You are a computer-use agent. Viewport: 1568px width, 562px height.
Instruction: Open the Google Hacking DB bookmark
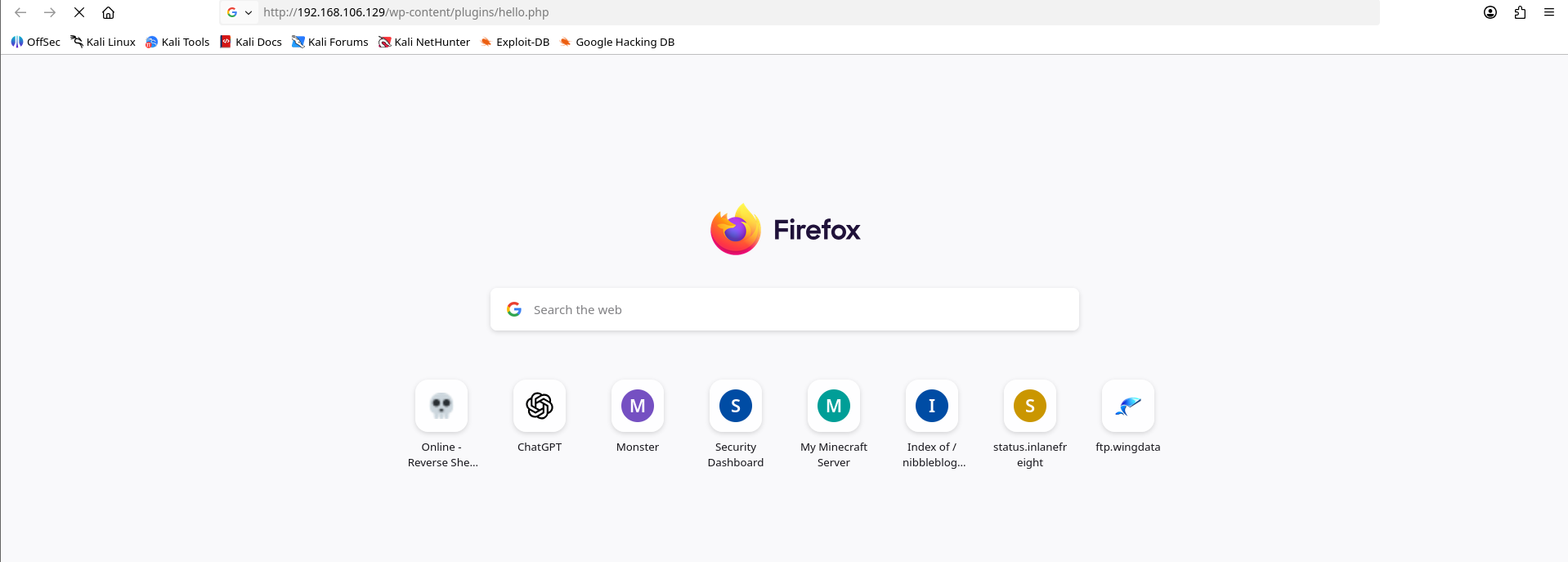click(617, 42)
